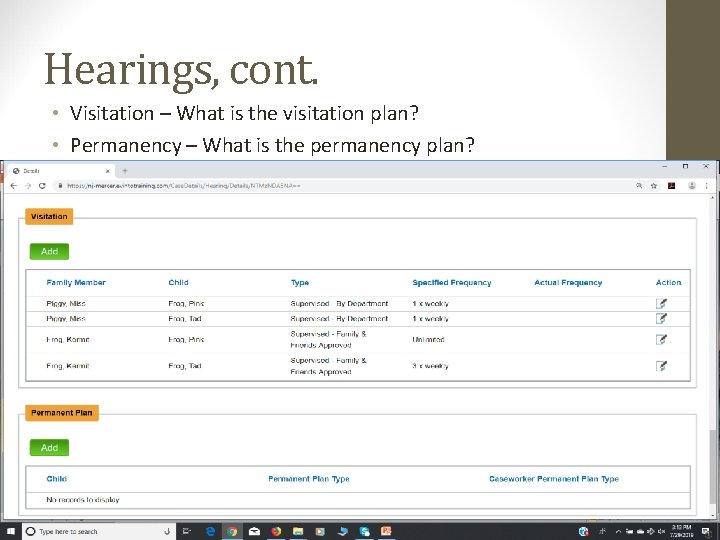View site security padlock info

coord(60,186)
